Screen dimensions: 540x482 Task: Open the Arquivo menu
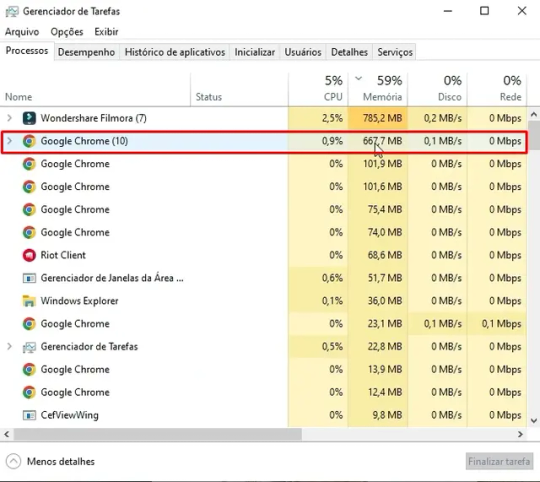[x=22, y=32]
